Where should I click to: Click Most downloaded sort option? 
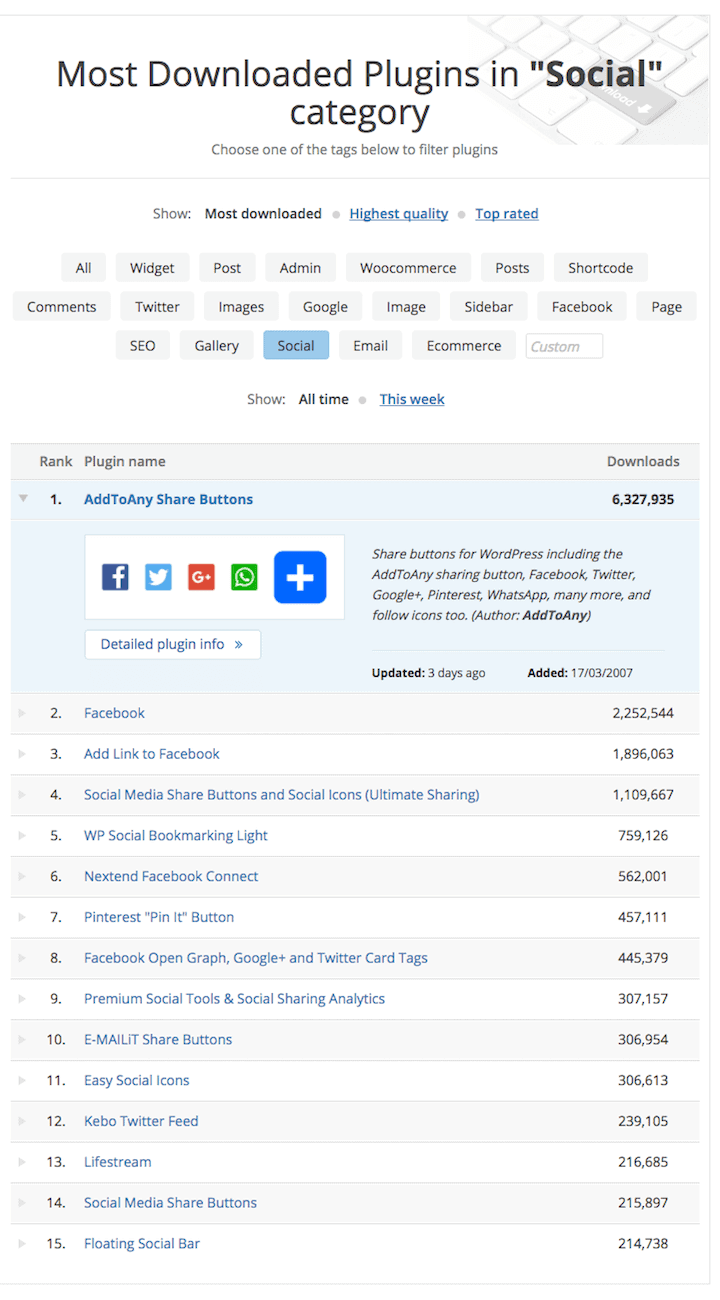click(263, 214)
